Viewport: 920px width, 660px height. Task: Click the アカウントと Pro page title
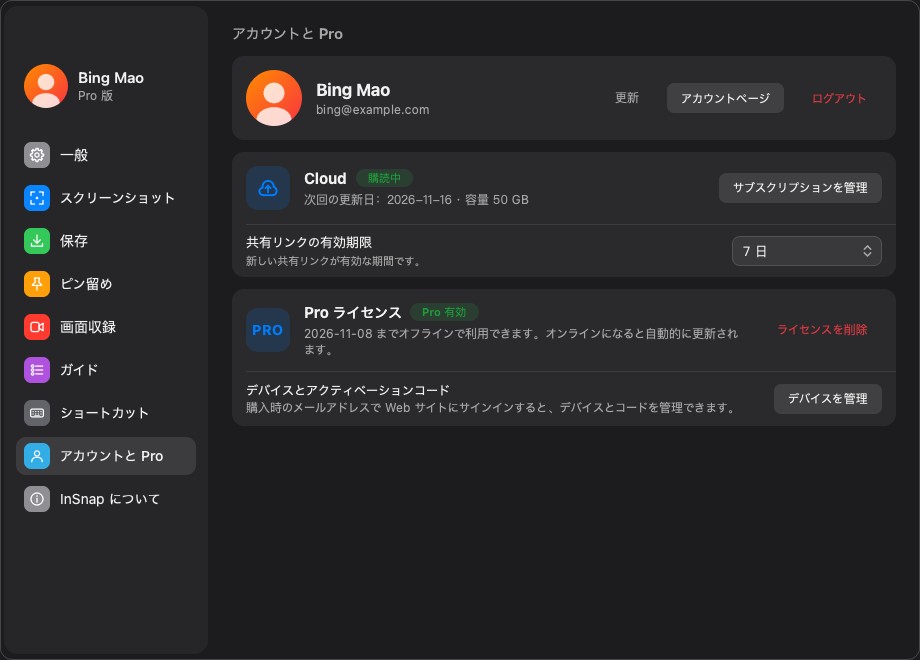coord(288,34)
